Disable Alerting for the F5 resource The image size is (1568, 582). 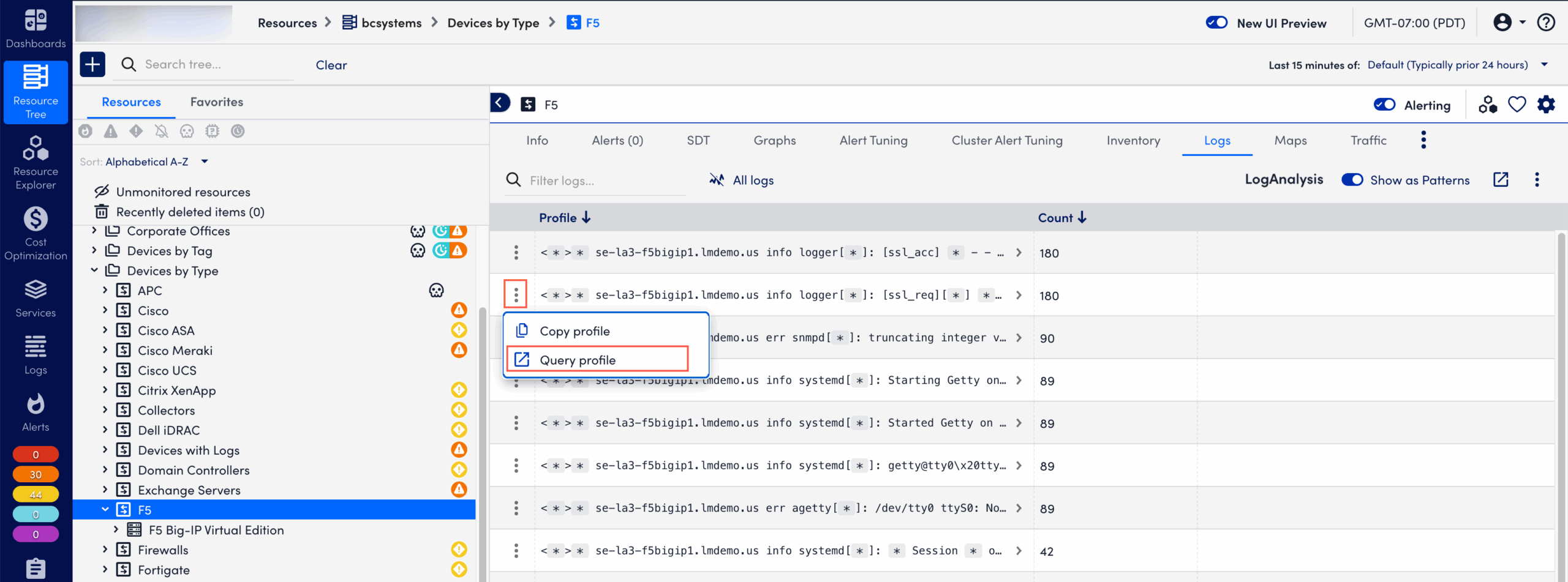point(1384,104)
